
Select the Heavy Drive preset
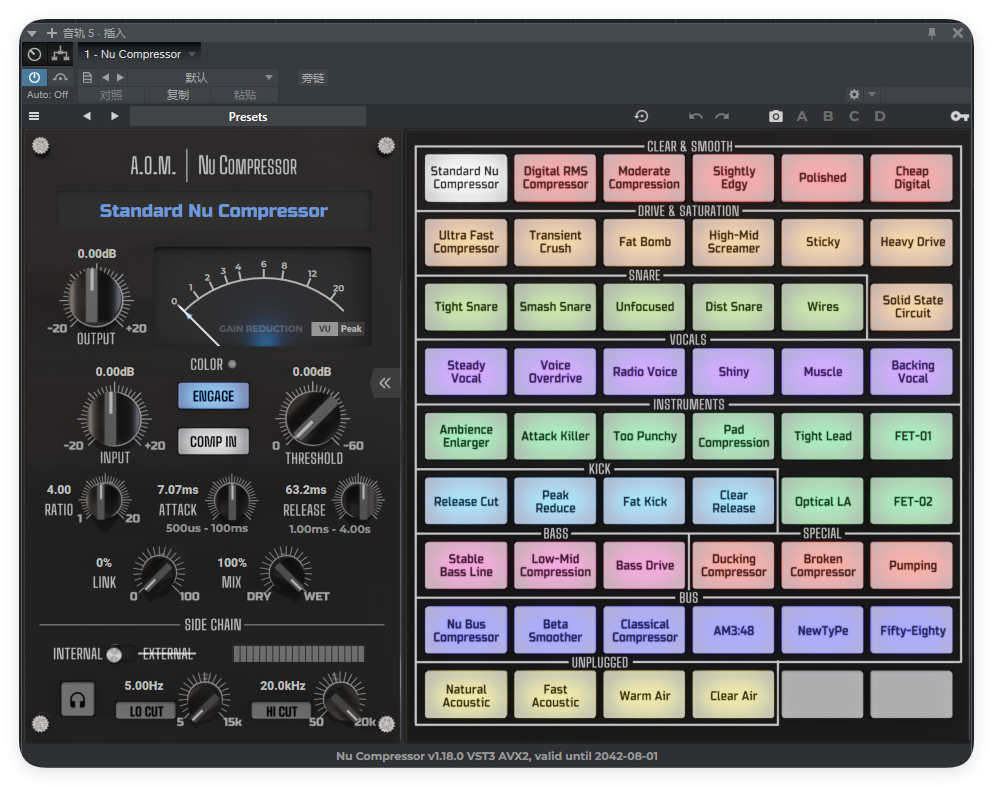pyautogui.click(x=913, y=242)
